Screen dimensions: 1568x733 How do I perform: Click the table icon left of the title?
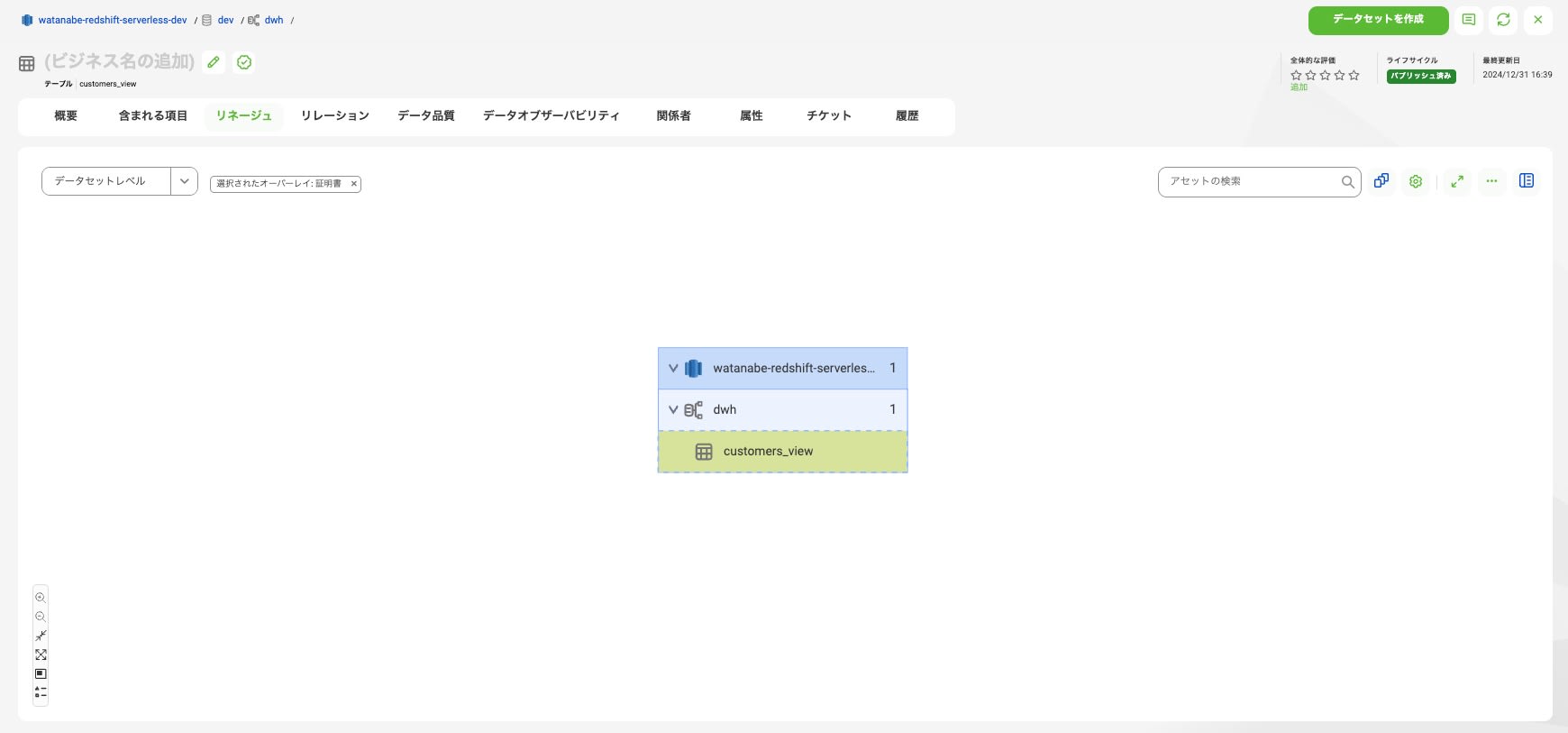[x=27, y=64]
